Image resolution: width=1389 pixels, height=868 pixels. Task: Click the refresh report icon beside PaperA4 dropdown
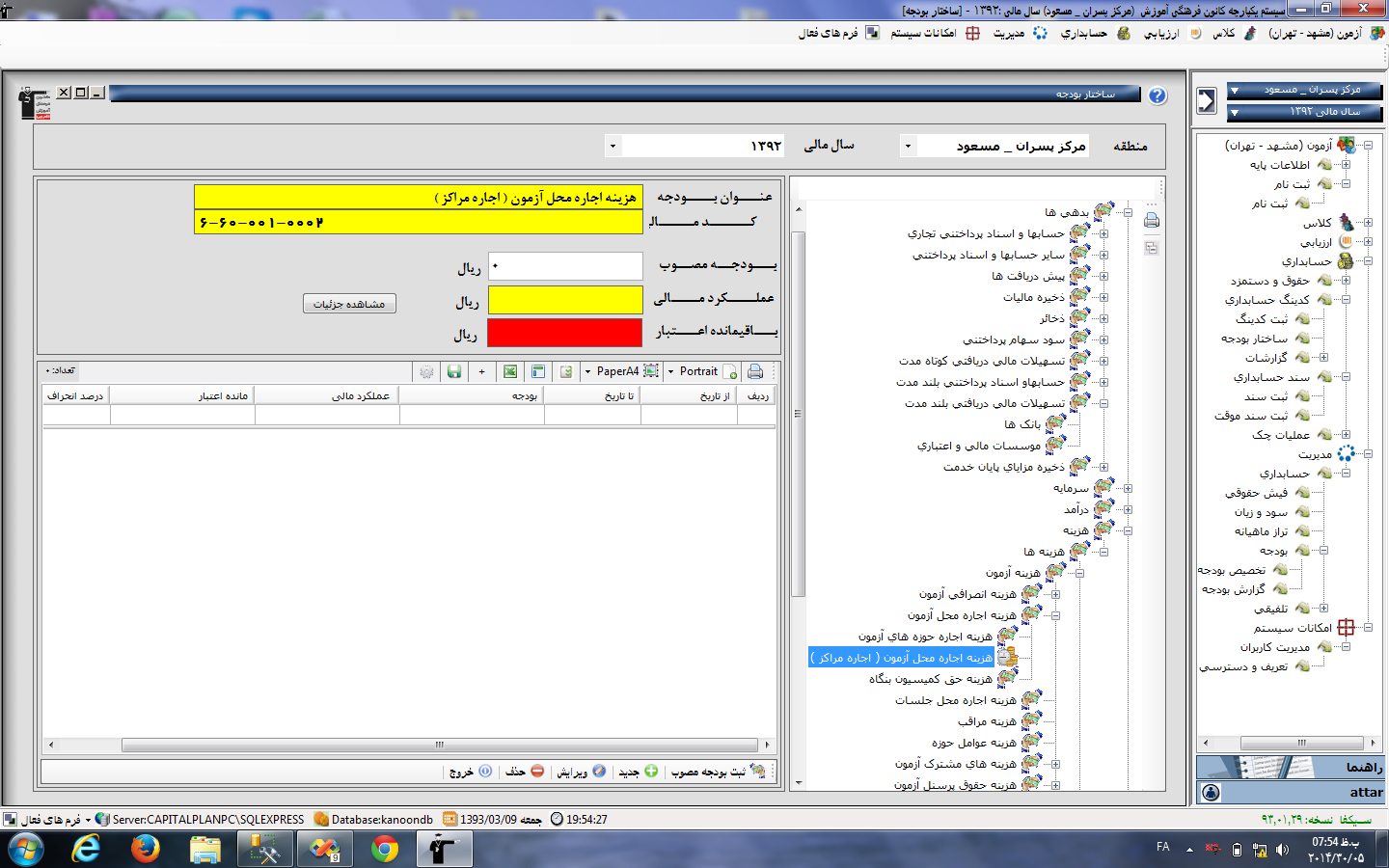pyautogui.click(x=566, y=371)
